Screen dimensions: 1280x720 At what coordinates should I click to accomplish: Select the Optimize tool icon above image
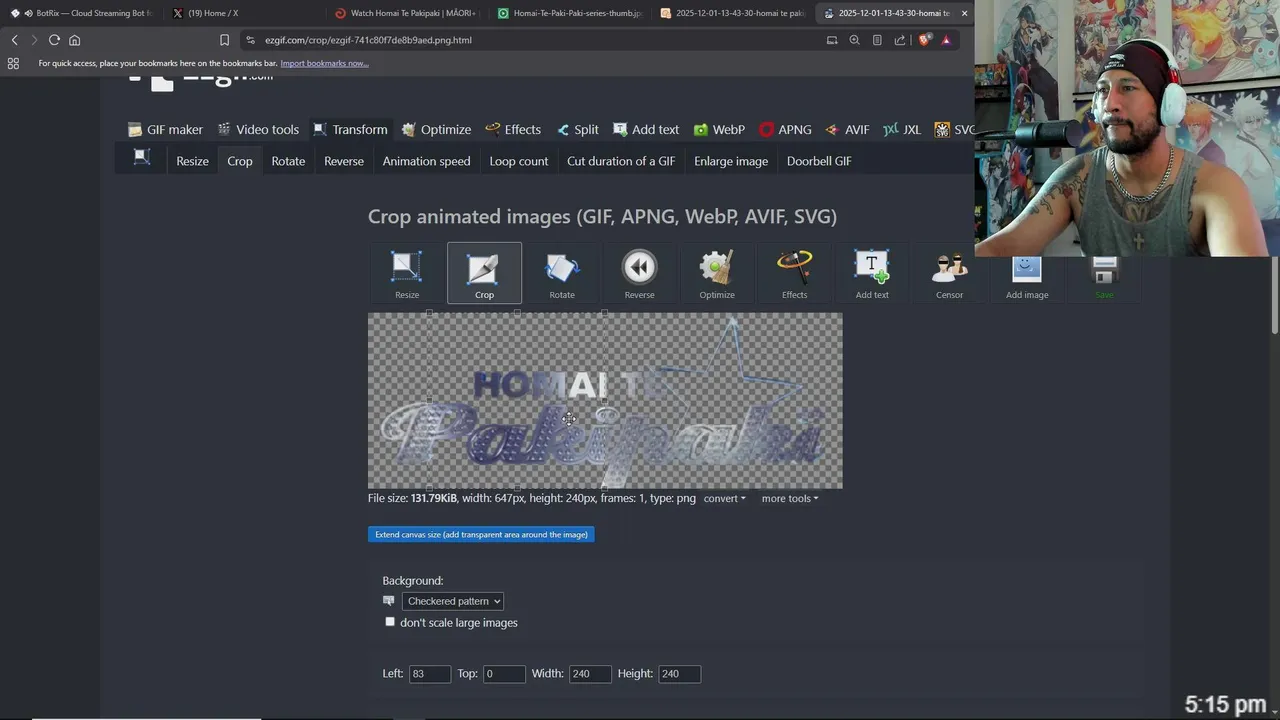(717, 273)
